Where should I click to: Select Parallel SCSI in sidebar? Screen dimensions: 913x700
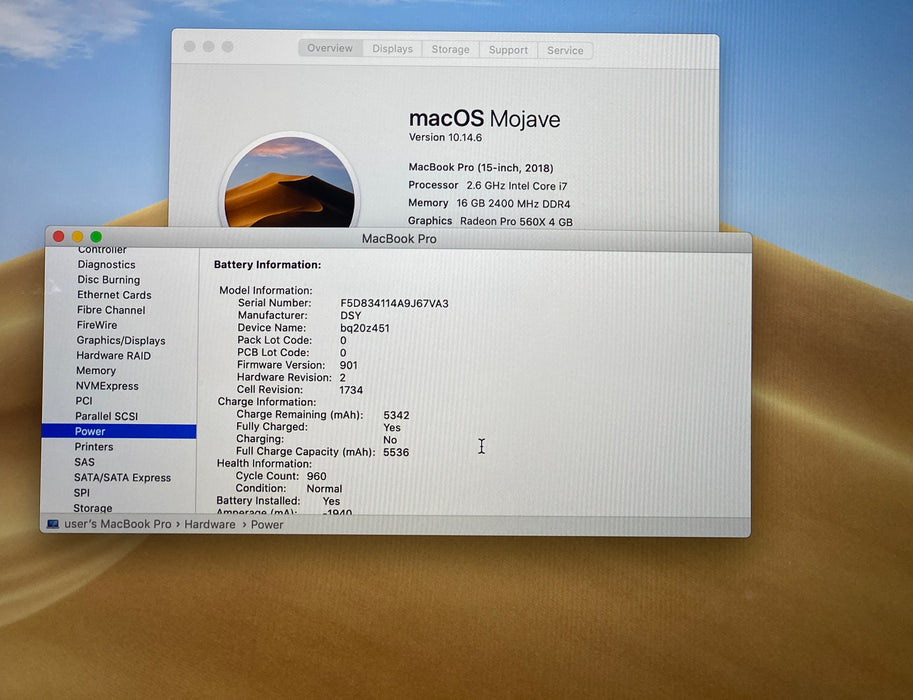pos(106,416)
